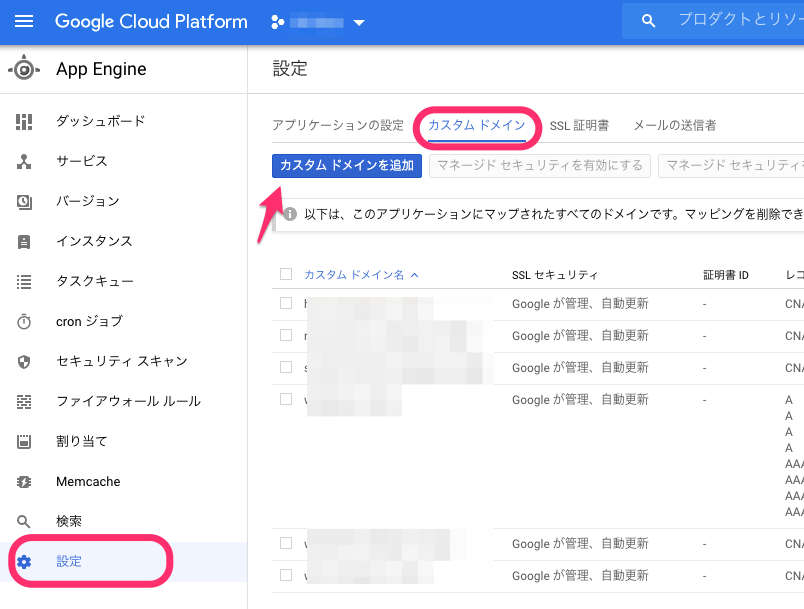804x609 pixels.
Task: Open セキュリティ スキャン in the sidebar
Action: tap(123, 361)
